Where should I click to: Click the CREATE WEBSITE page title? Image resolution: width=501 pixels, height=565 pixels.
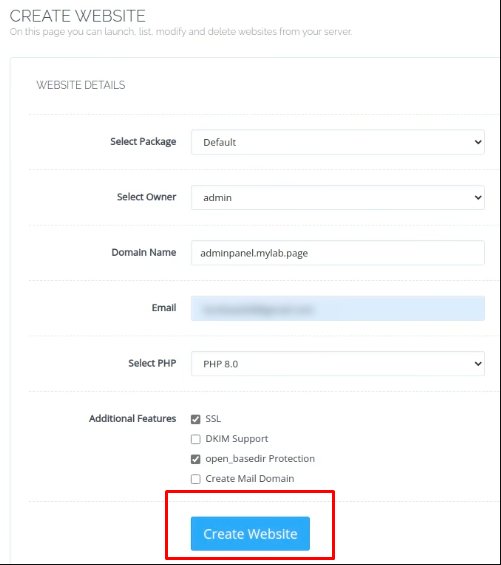click(x=77, y=16)
